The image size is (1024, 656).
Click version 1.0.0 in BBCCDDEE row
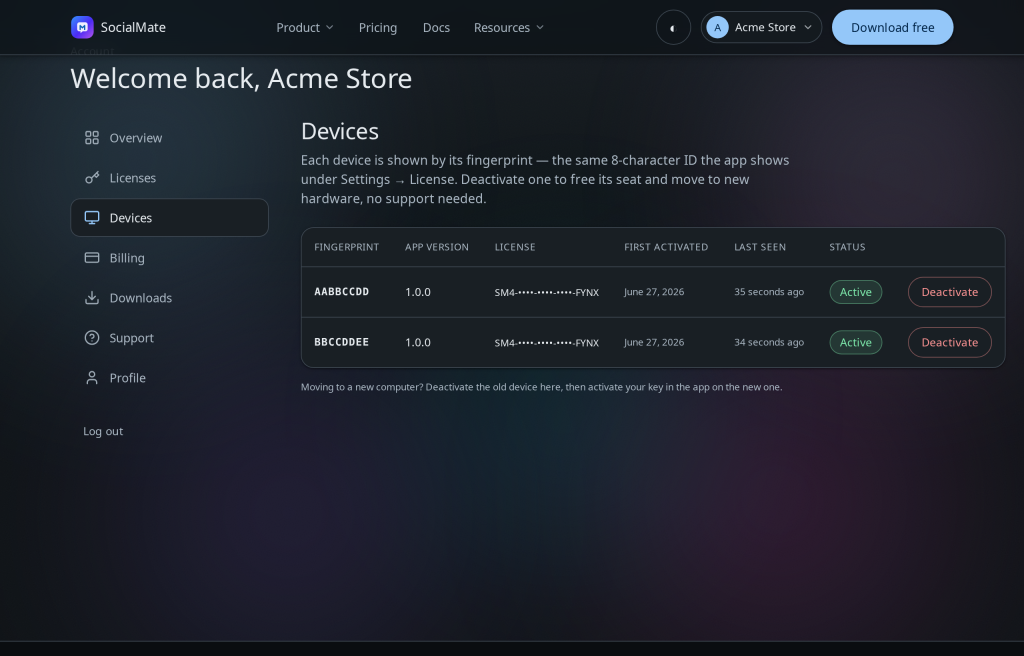coord(418,342)
